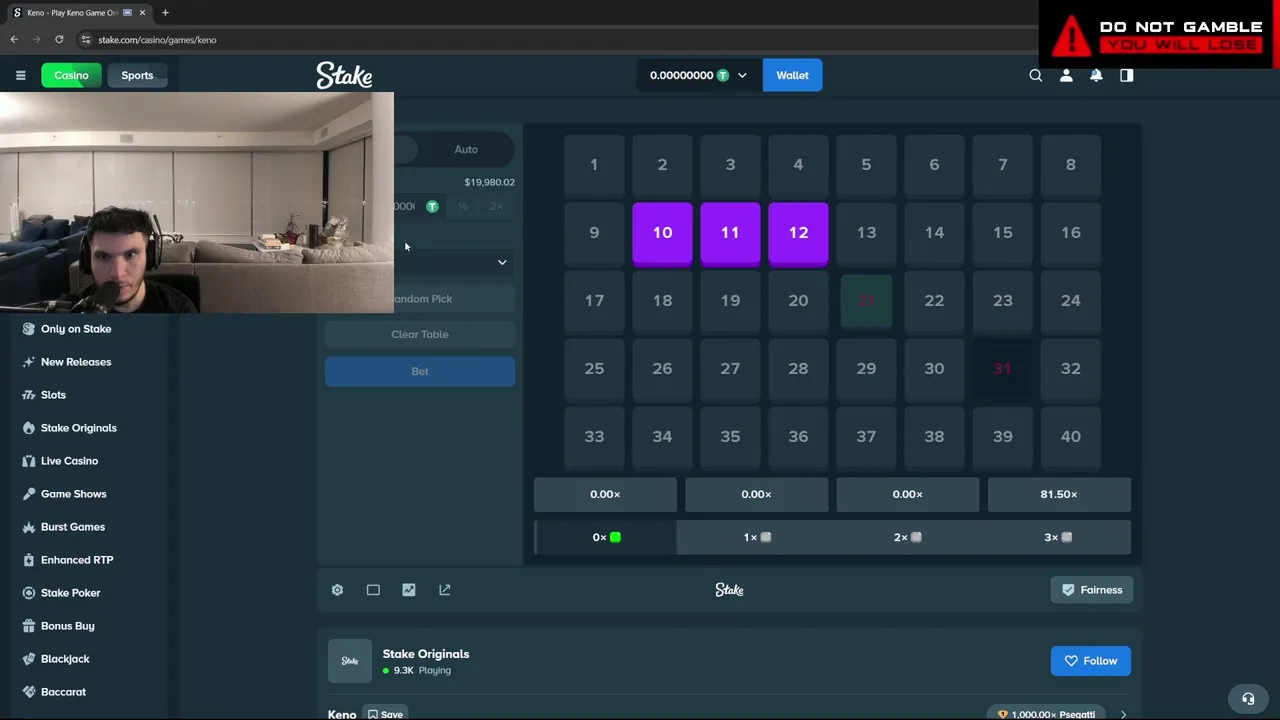Select Keno tile 1
Viewport: 1280px width, 720px height.
point(594,165)
